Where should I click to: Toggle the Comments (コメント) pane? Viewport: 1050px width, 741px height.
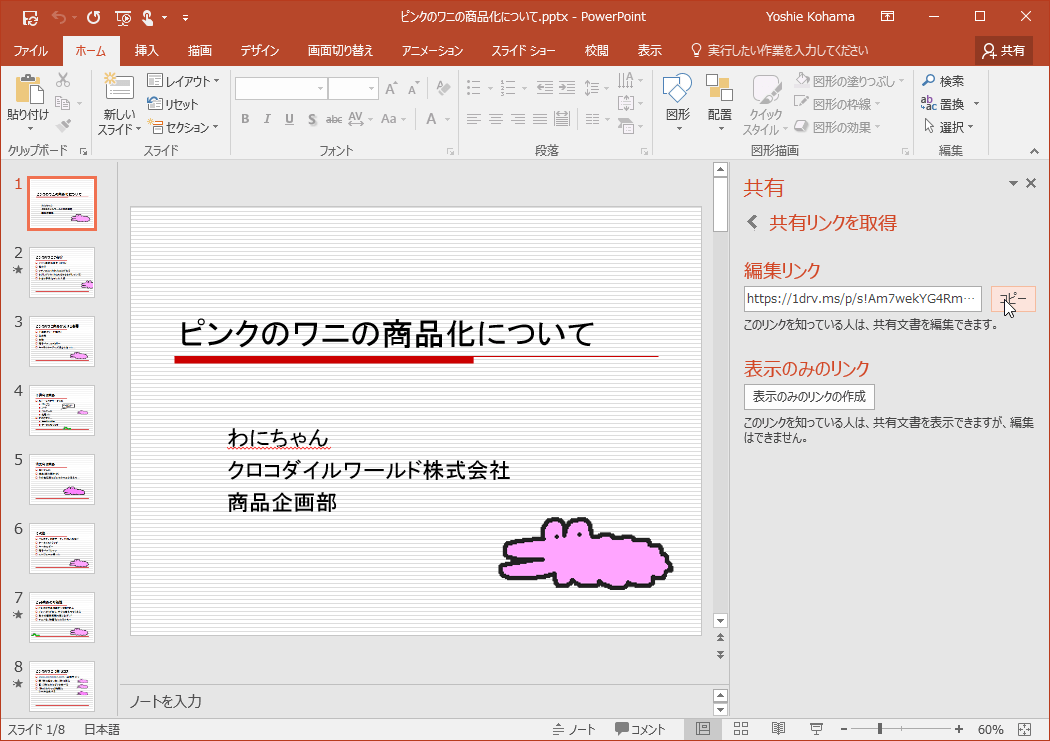point(640,729)
